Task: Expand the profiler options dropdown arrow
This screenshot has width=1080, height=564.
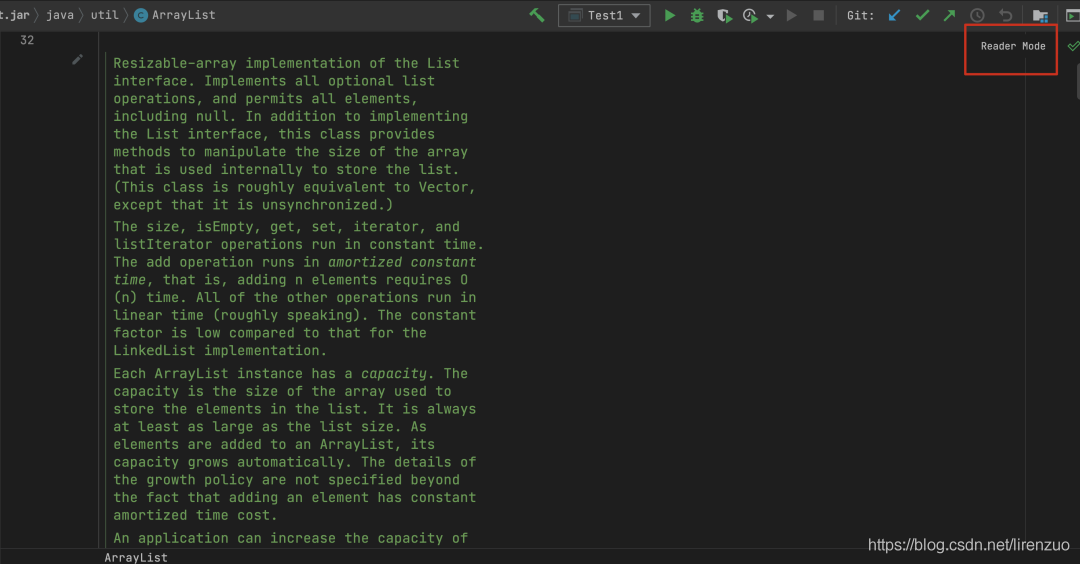Action: (770, 16)
